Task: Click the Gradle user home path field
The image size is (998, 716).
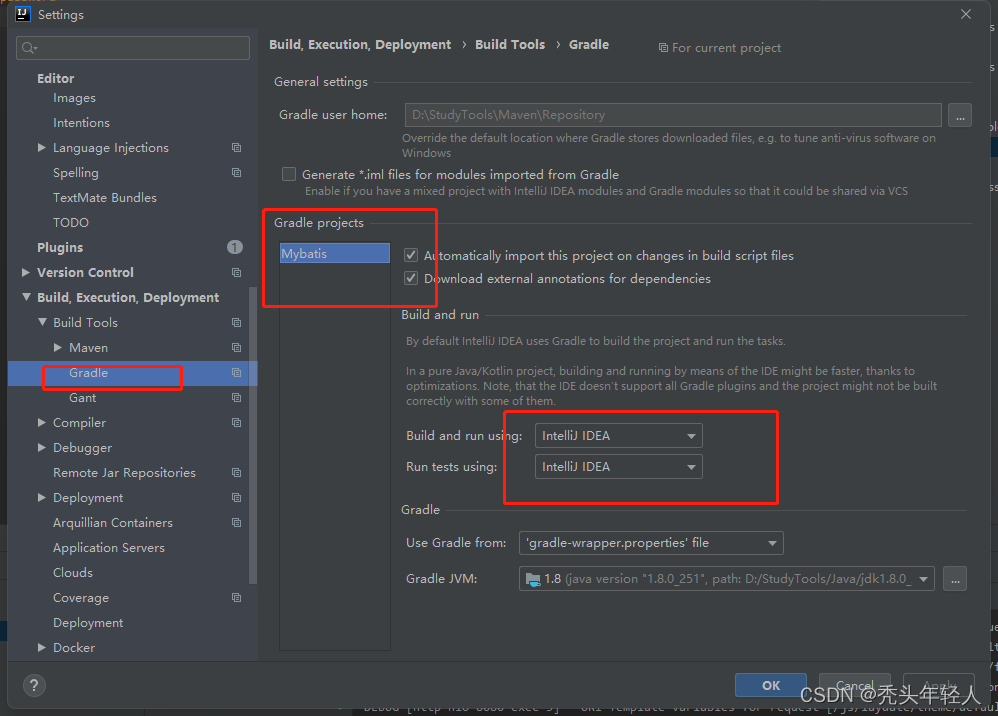Action: (673, 115)
